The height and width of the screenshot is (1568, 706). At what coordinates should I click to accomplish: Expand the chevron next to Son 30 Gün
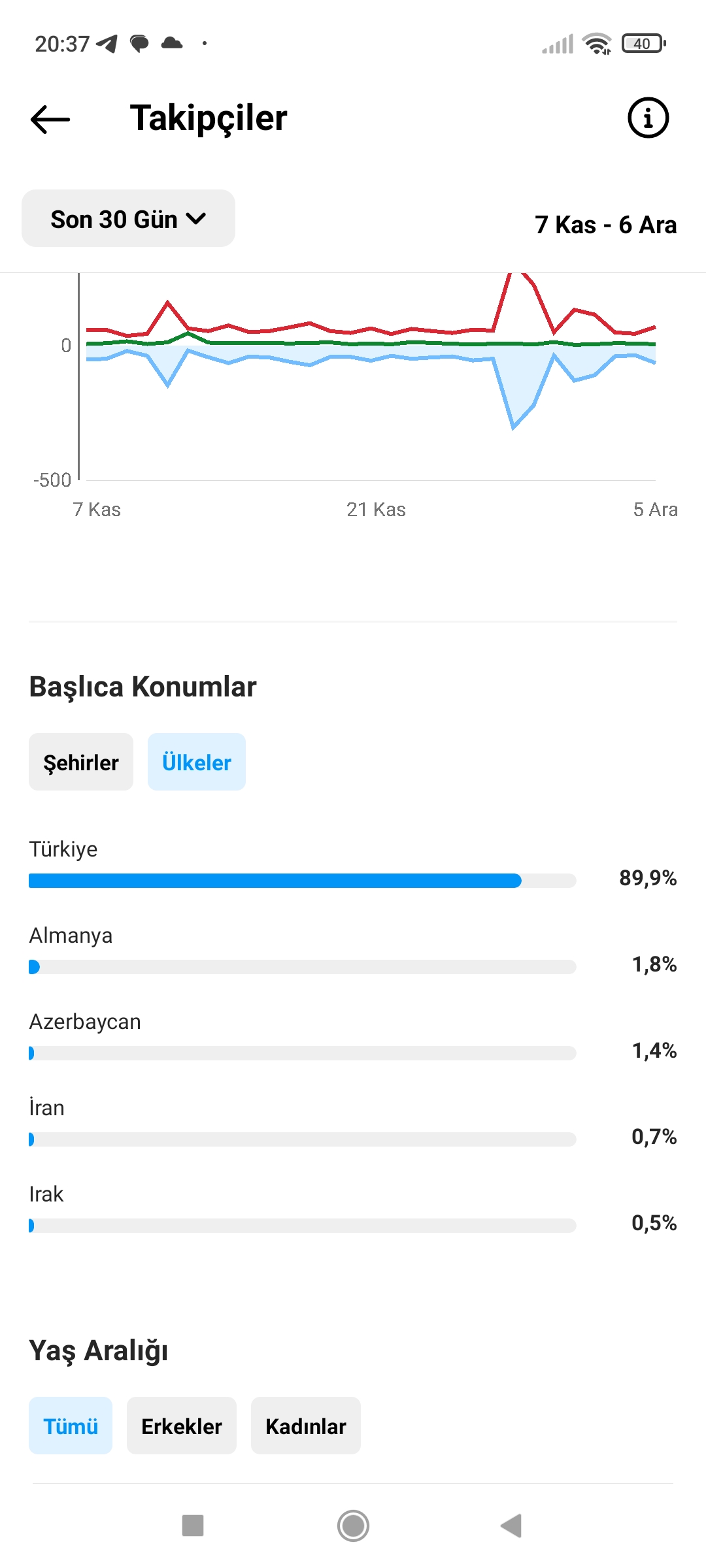click(x=196, y=219)
